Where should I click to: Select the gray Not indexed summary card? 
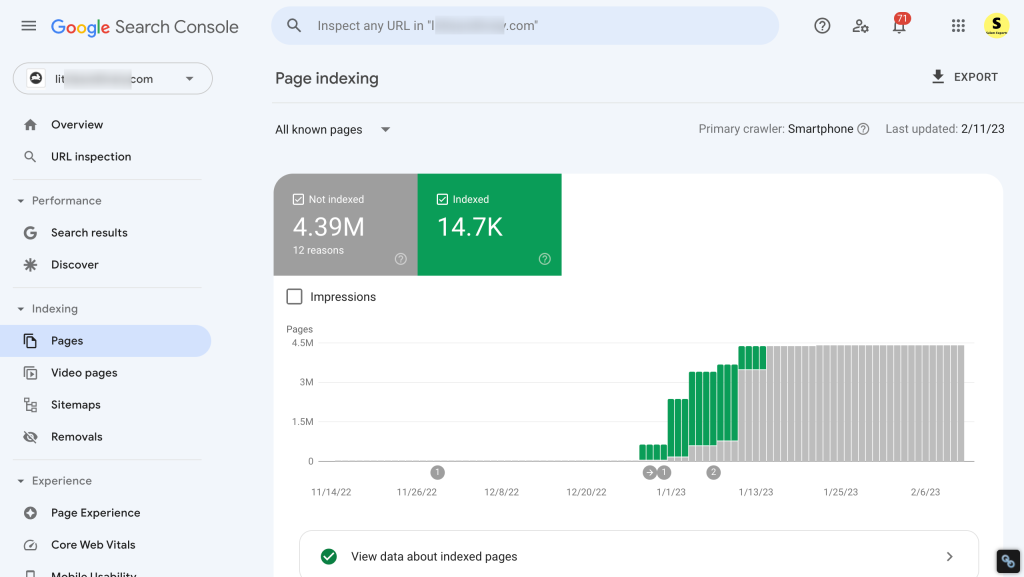[345, 225]
